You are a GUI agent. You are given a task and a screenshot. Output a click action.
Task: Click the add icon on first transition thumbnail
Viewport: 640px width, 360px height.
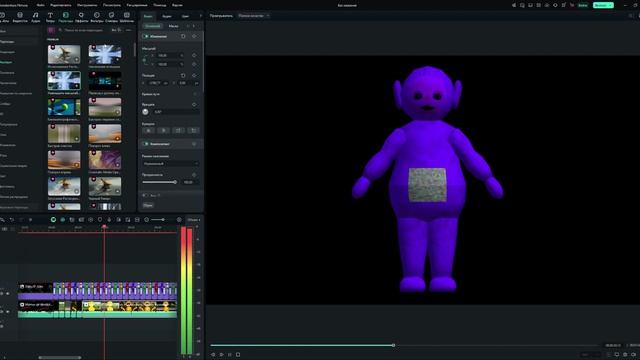point(76,60)
